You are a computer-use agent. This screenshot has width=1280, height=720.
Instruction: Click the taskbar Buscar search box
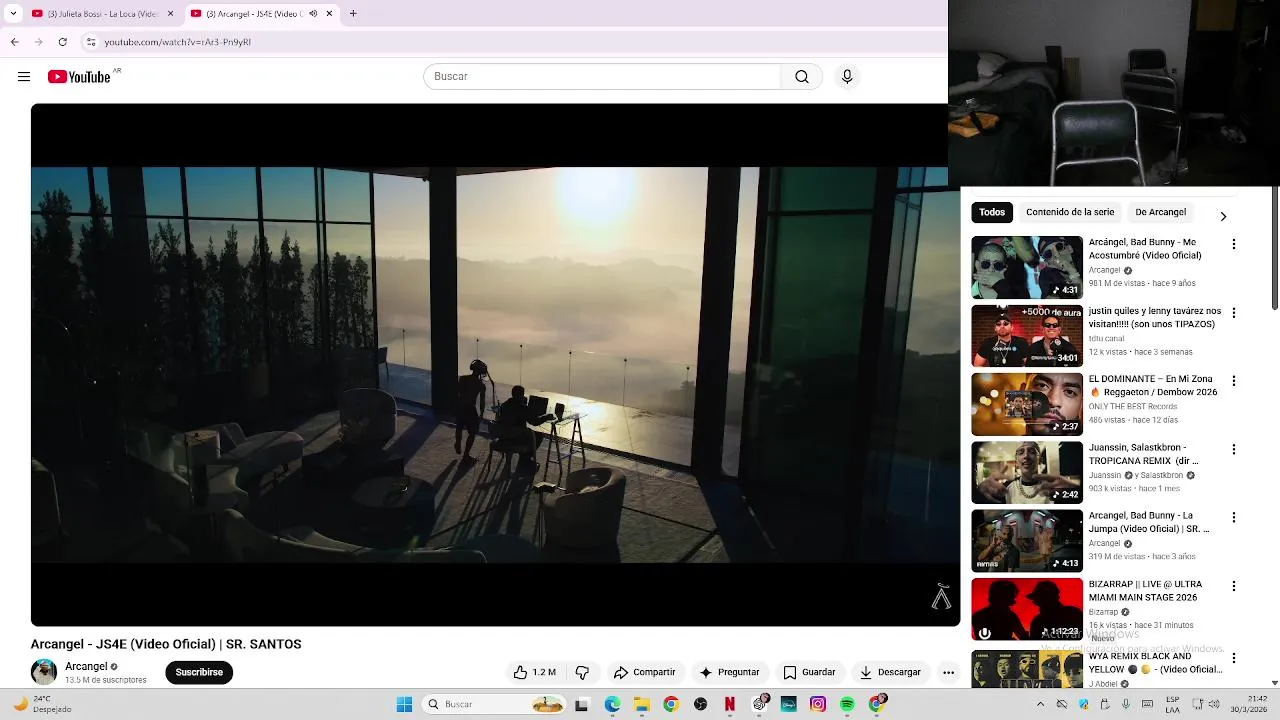pos(496,704)
